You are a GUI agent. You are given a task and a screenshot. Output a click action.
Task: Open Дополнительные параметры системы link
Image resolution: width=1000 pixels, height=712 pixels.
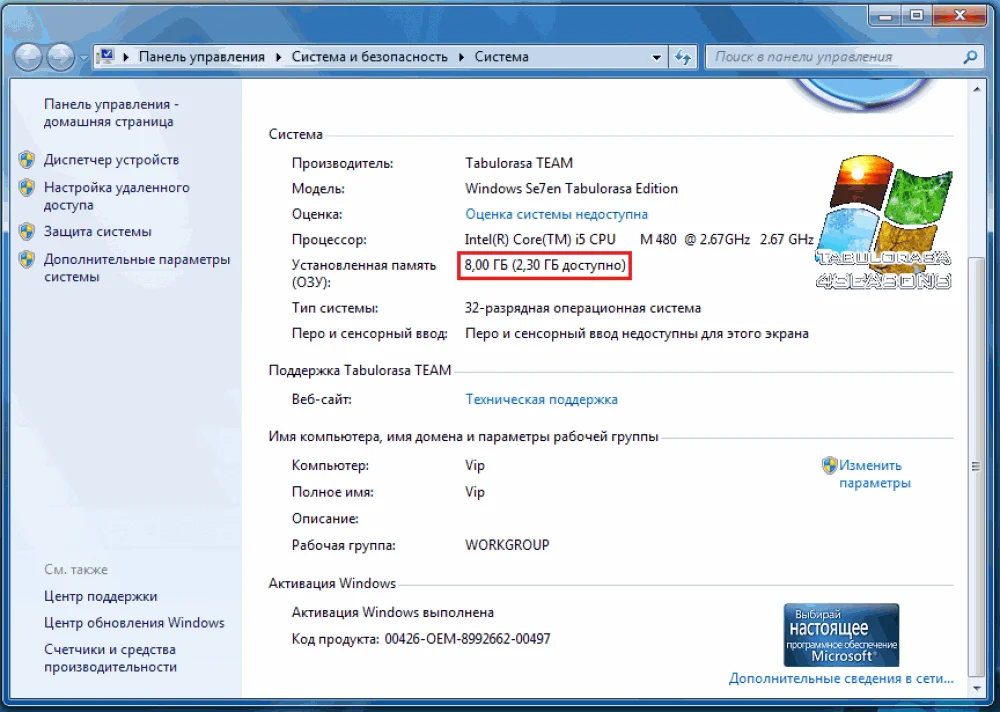click(136, 268)
